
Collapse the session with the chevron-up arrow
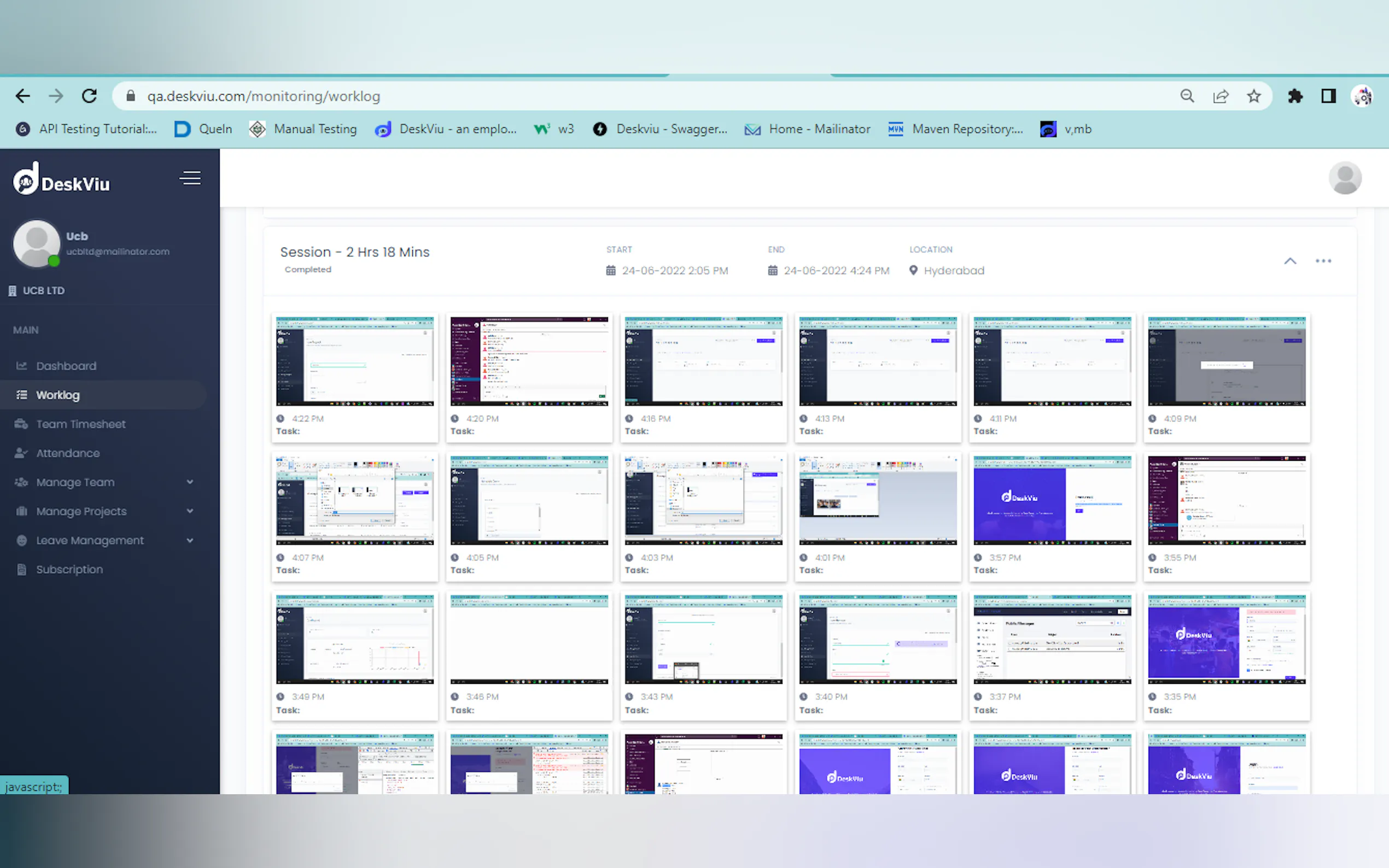click(x=1290, y=261)
